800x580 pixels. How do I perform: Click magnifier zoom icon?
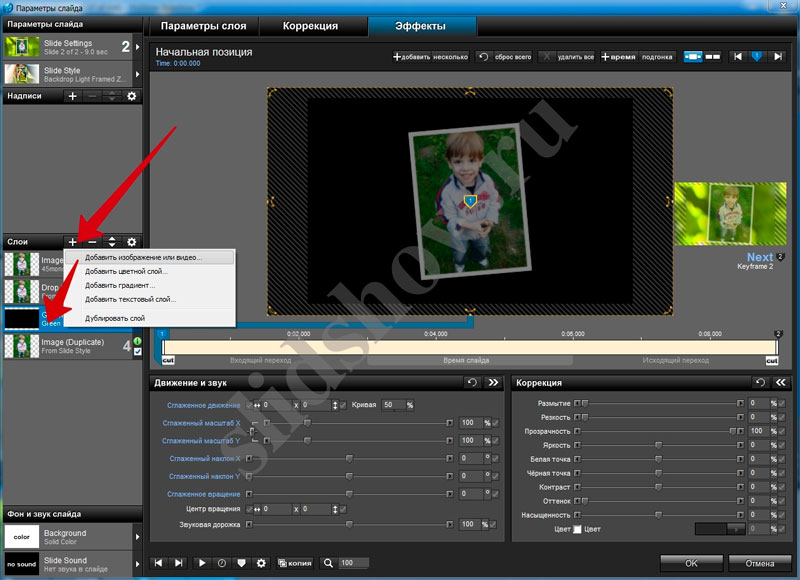pyautogui.click(x=328, y=563)
